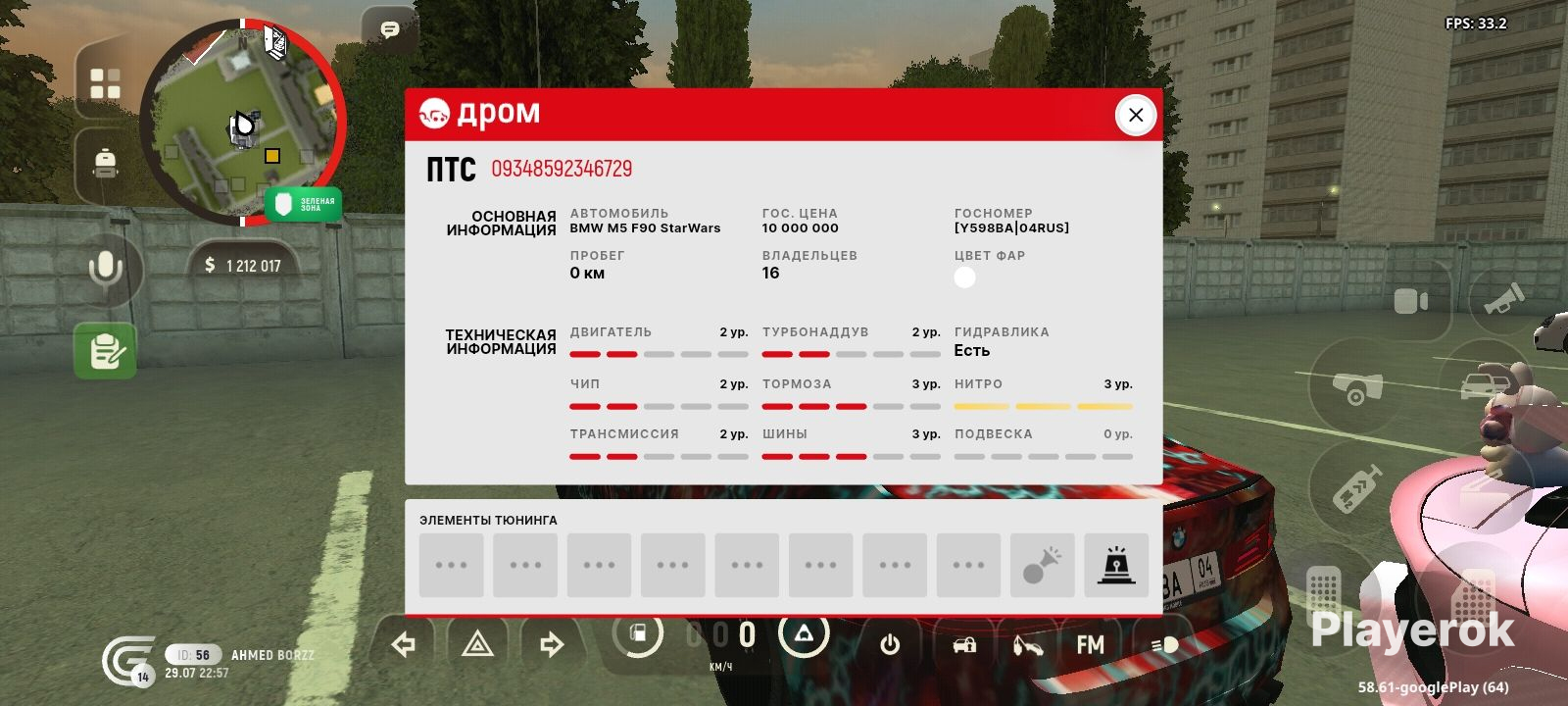Tap the fuel gauge icon

click(x=638, y=634)
